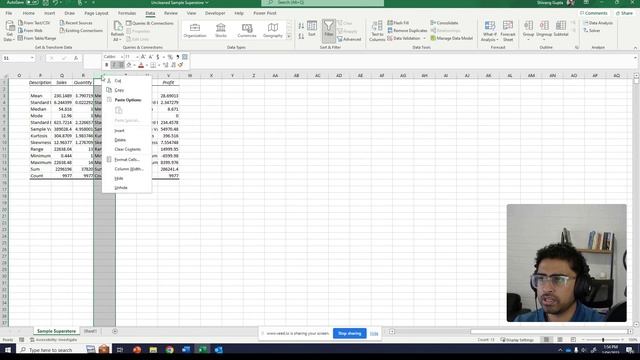Open the Queries & Connections pane

(150, 23)
